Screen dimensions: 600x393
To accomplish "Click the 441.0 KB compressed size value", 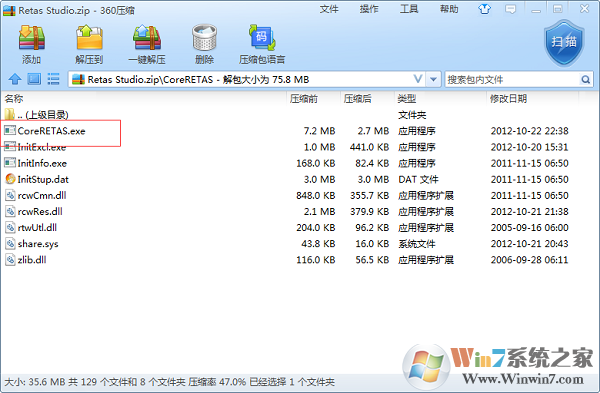I will (369, 147).
